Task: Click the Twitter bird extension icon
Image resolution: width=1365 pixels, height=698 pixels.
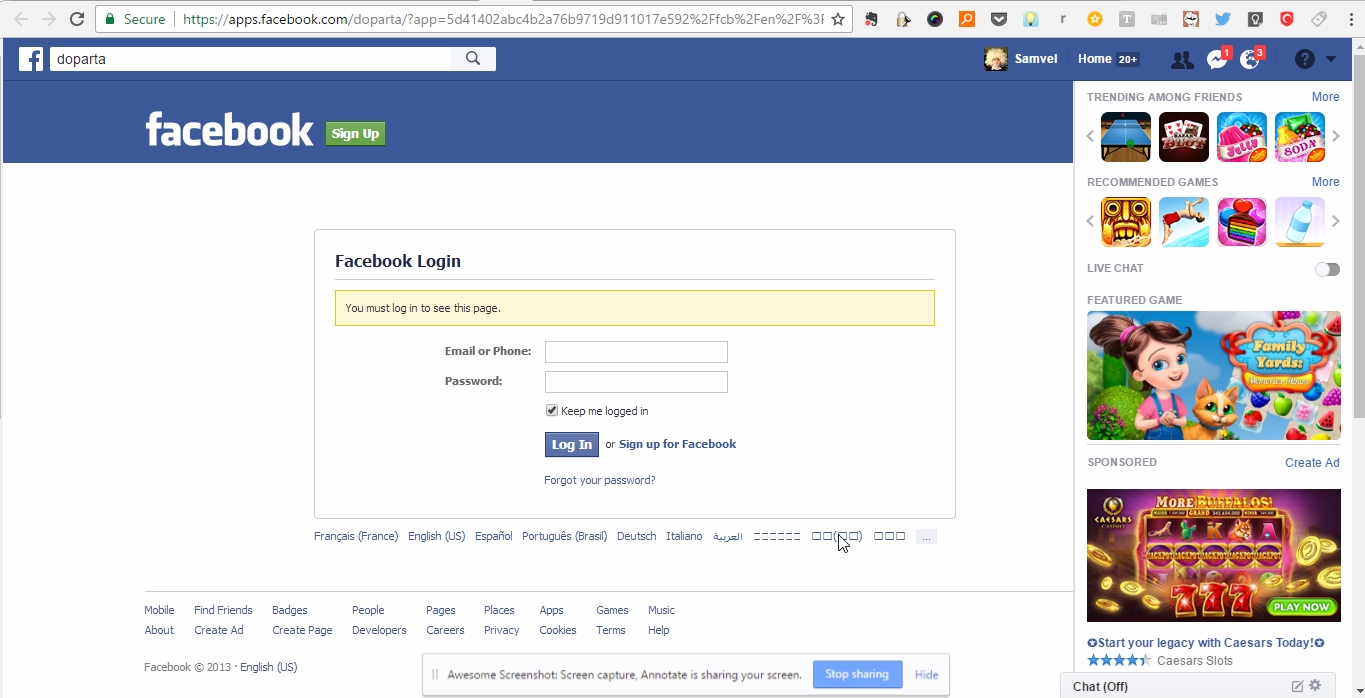Action: click(x=1223, y=19)
